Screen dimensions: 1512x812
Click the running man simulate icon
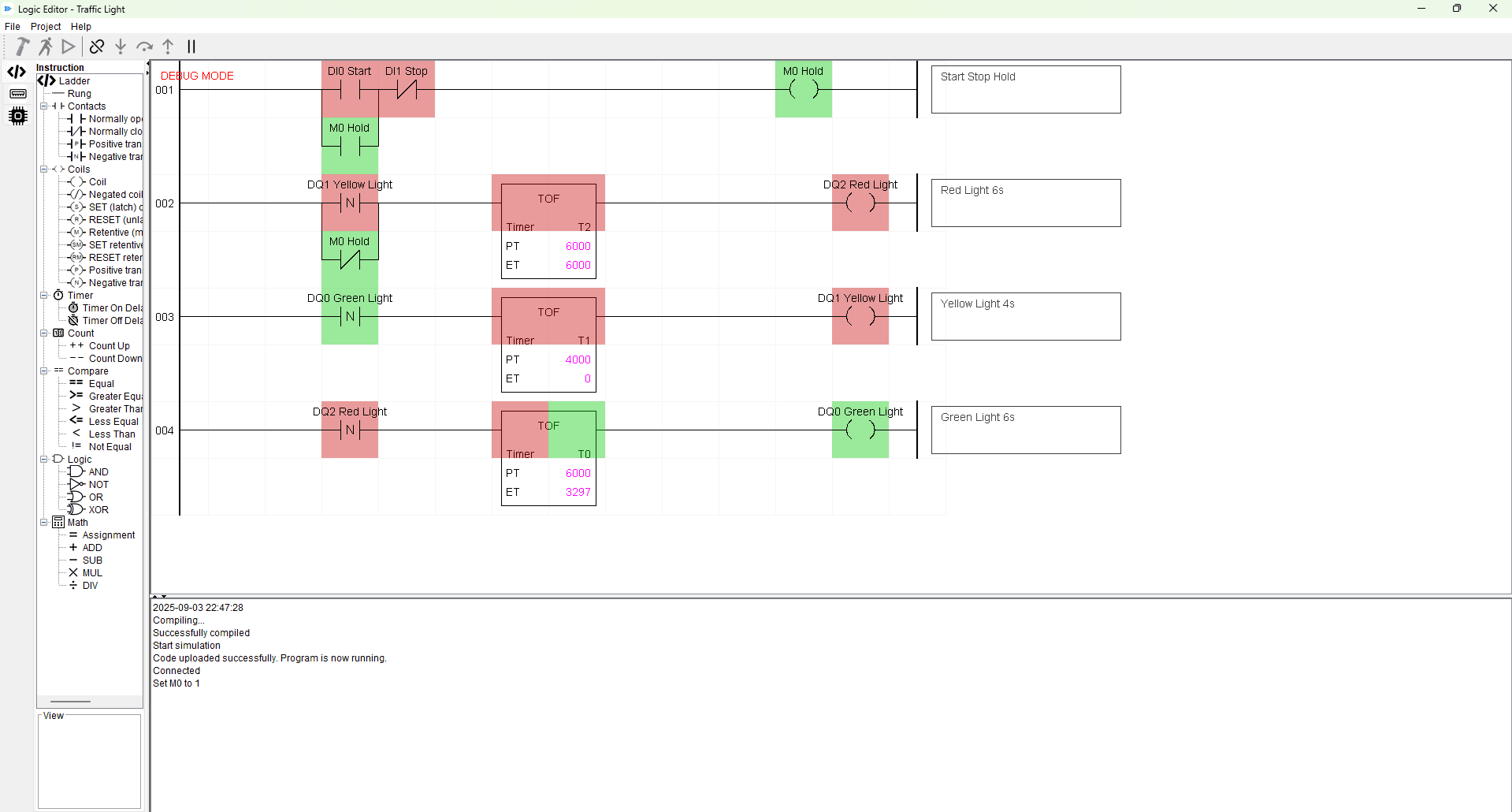[x=46, y=47]
